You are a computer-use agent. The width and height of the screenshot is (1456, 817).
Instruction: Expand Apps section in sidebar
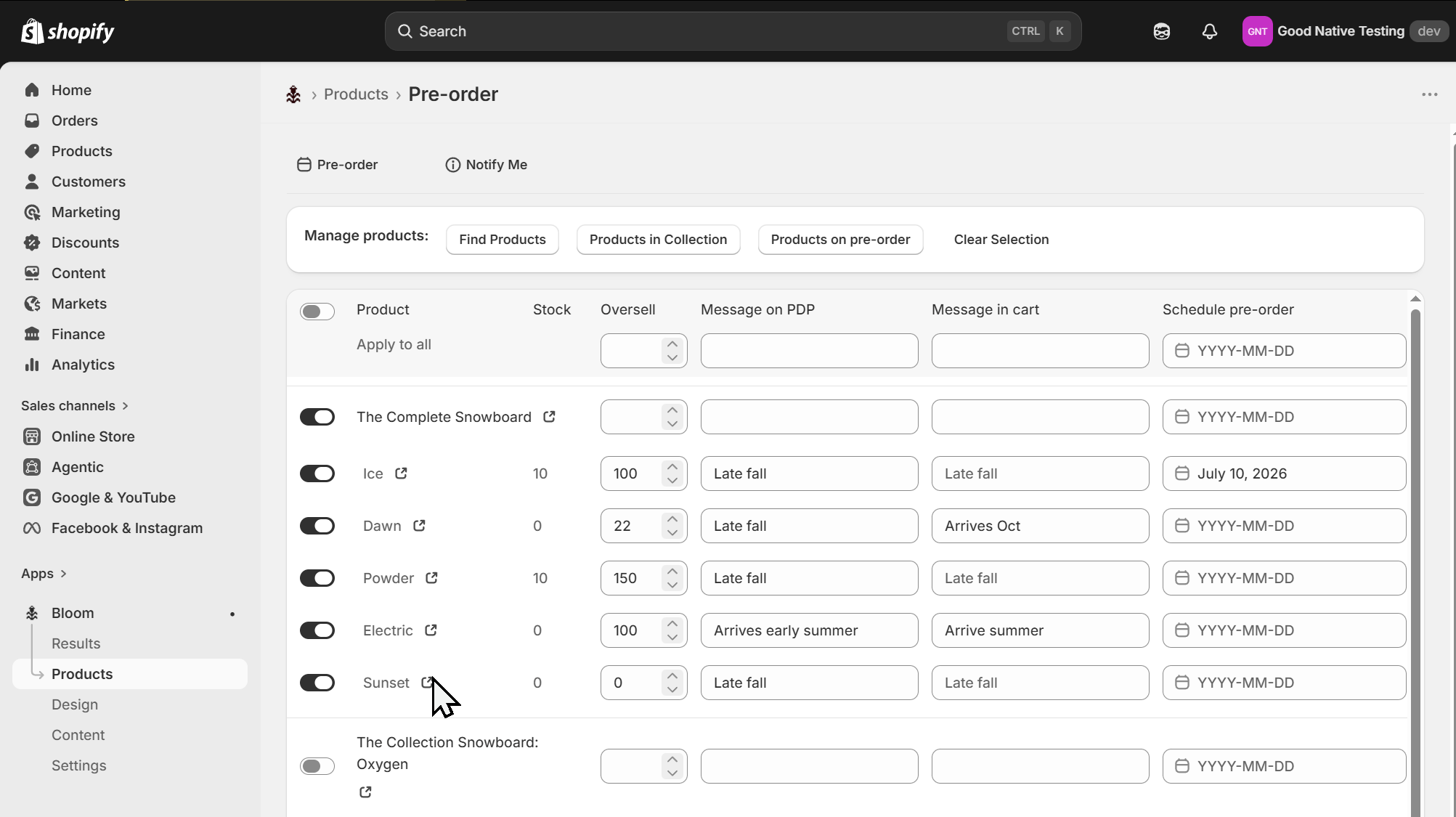44,574
